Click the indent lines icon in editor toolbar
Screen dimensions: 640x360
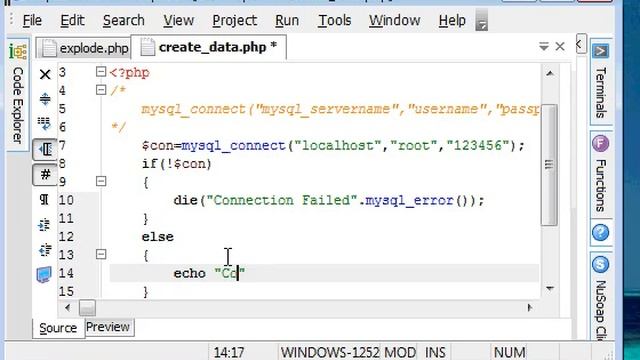[x=44, y=225]
